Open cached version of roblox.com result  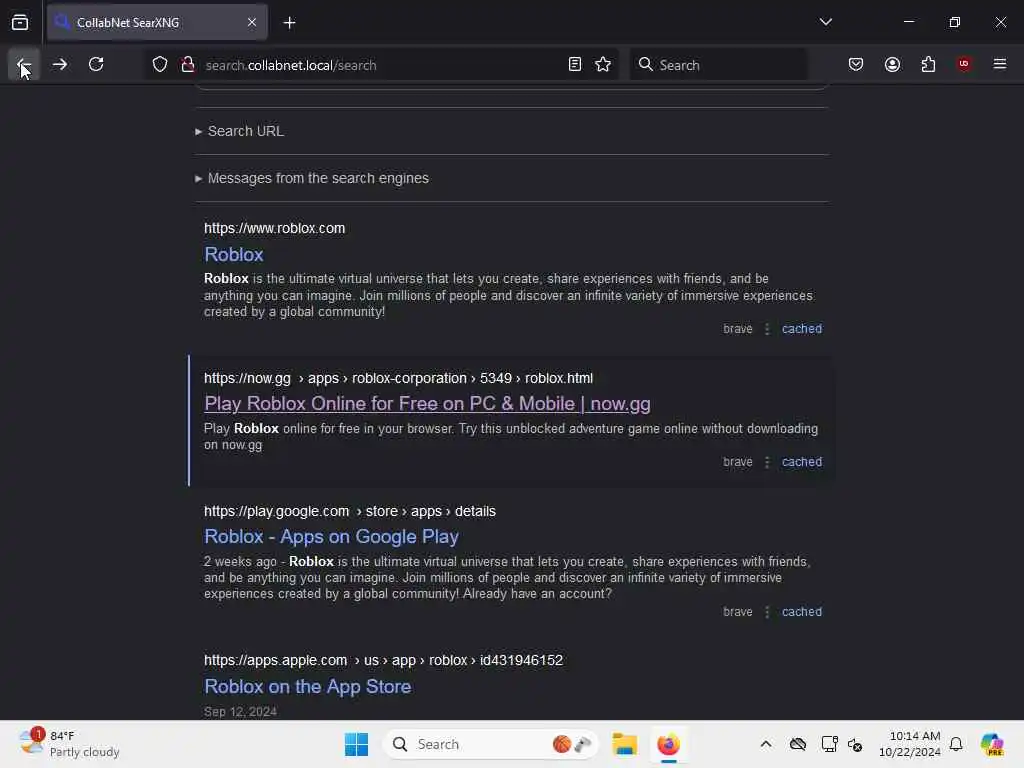pyautogui.click(x=801, y=328)
